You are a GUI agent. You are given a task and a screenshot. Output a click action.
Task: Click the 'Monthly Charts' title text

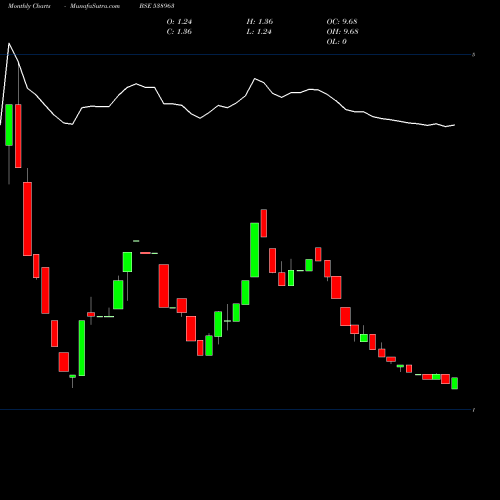29,6
